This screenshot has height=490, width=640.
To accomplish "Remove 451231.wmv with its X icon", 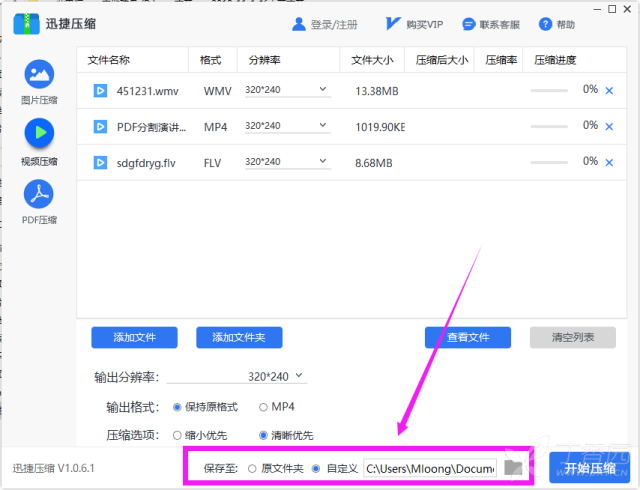I will (x=609, y=91).
